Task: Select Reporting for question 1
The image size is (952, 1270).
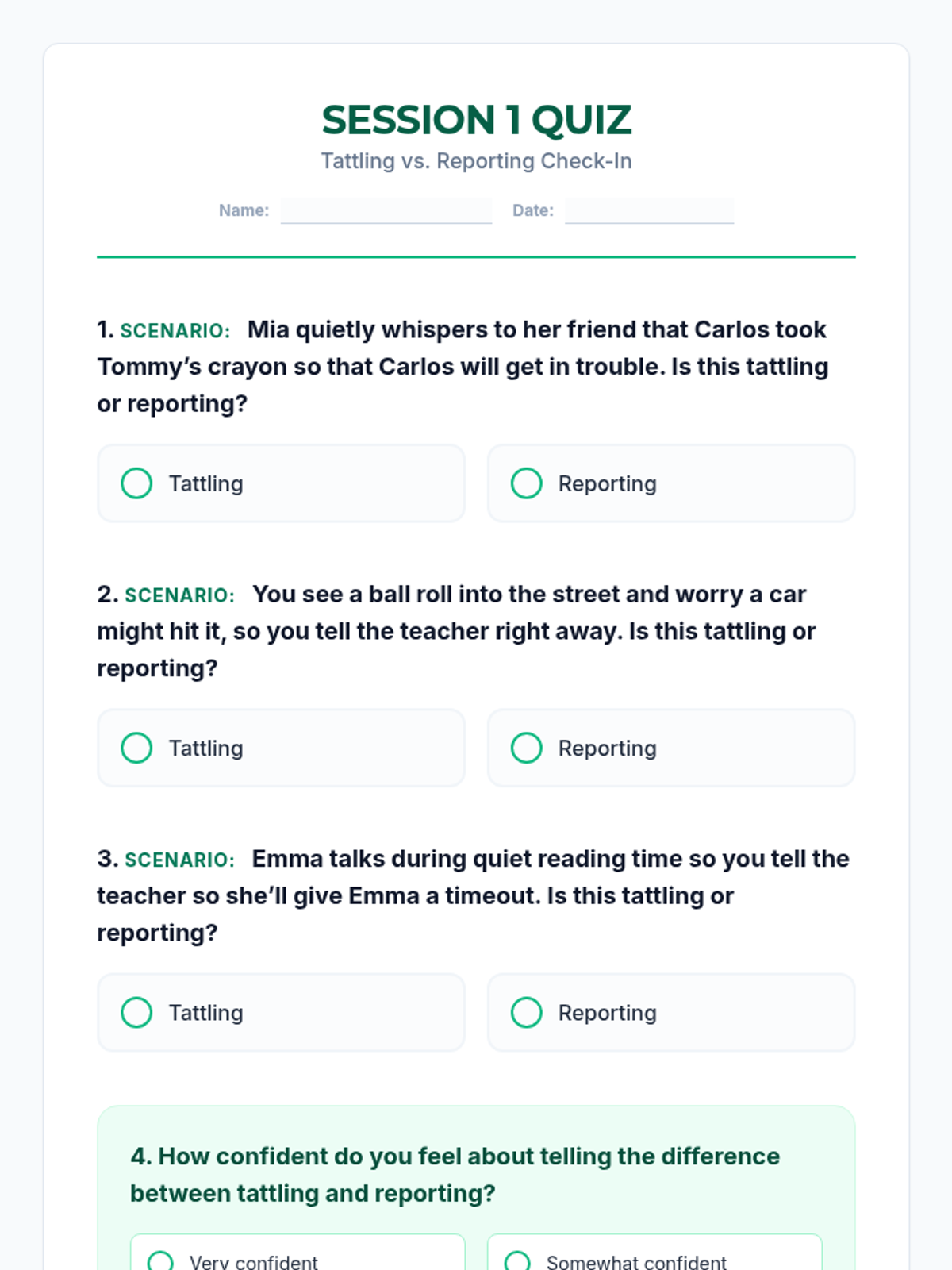Action: (670, 483)
